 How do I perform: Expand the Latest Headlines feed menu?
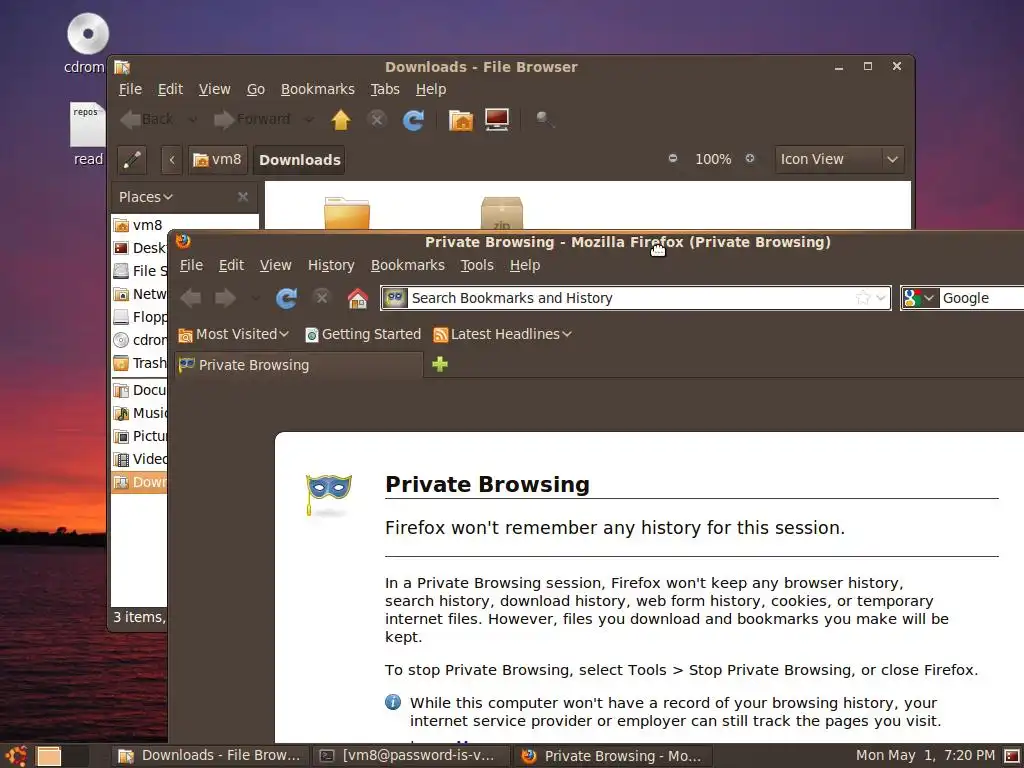click(502, 334)
